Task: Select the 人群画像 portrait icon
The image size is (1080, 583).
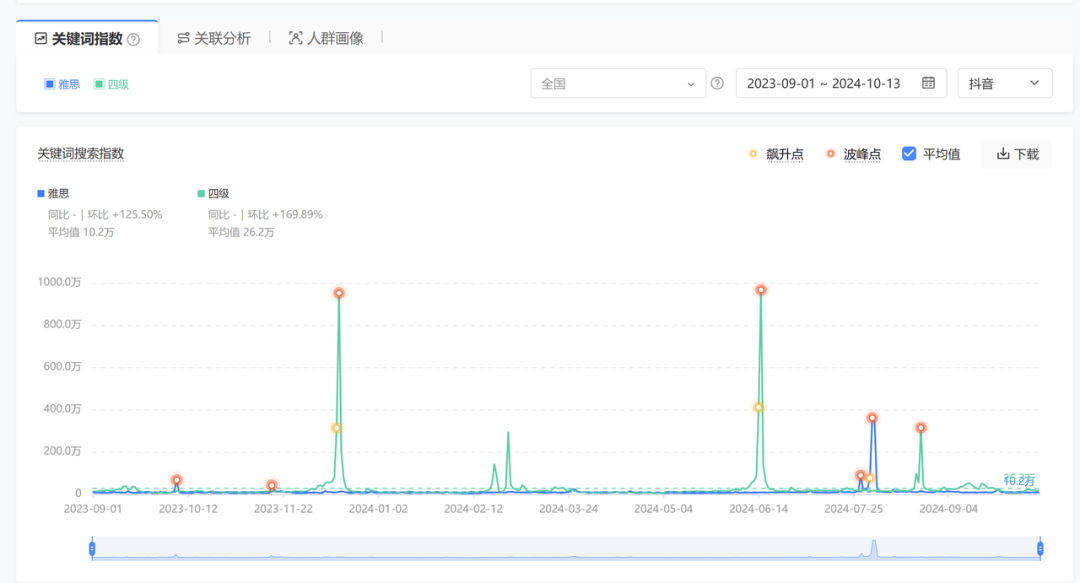Action: (296, 37)
